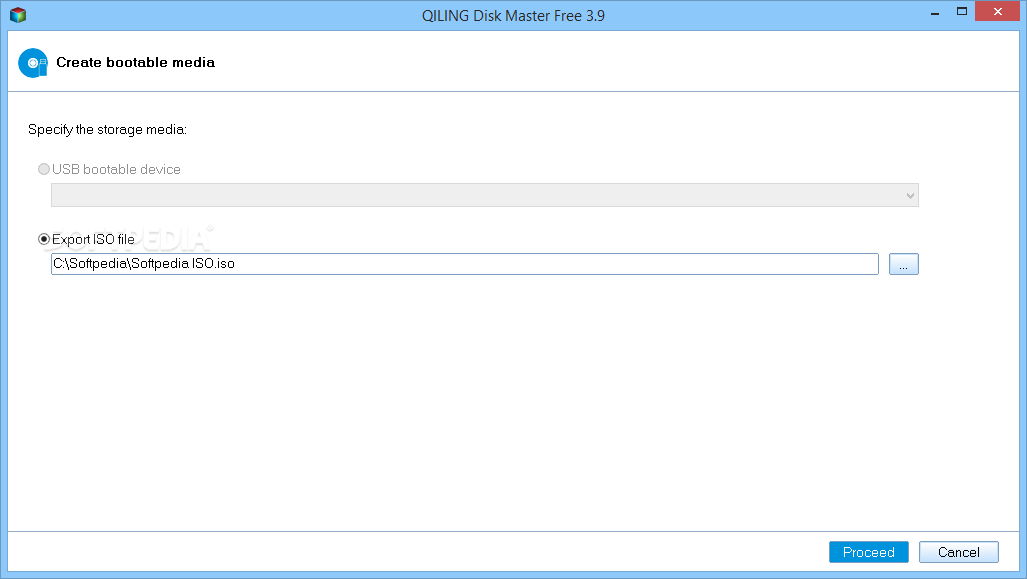Click the Cancel button
This screenshot has width=1027, height=579.
958,552
